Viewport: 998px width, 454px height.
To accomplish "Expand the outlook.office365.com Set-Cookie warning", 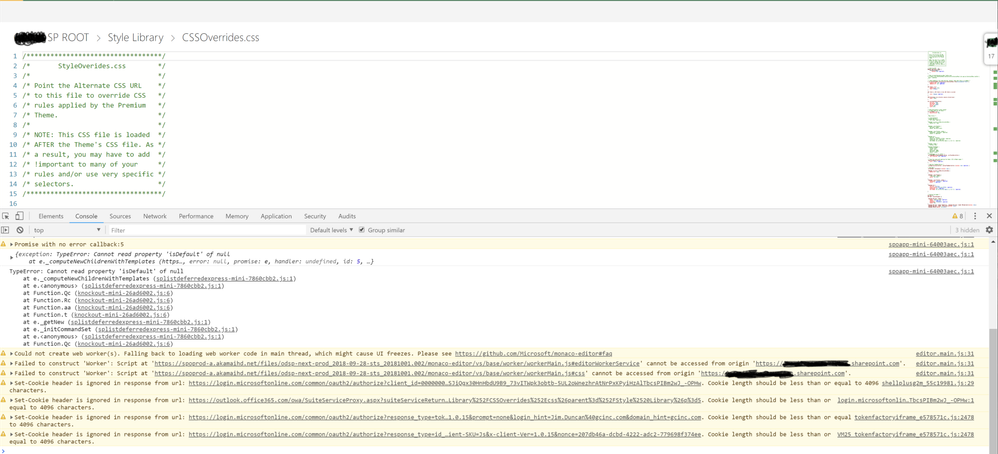I will coord(11,400).
